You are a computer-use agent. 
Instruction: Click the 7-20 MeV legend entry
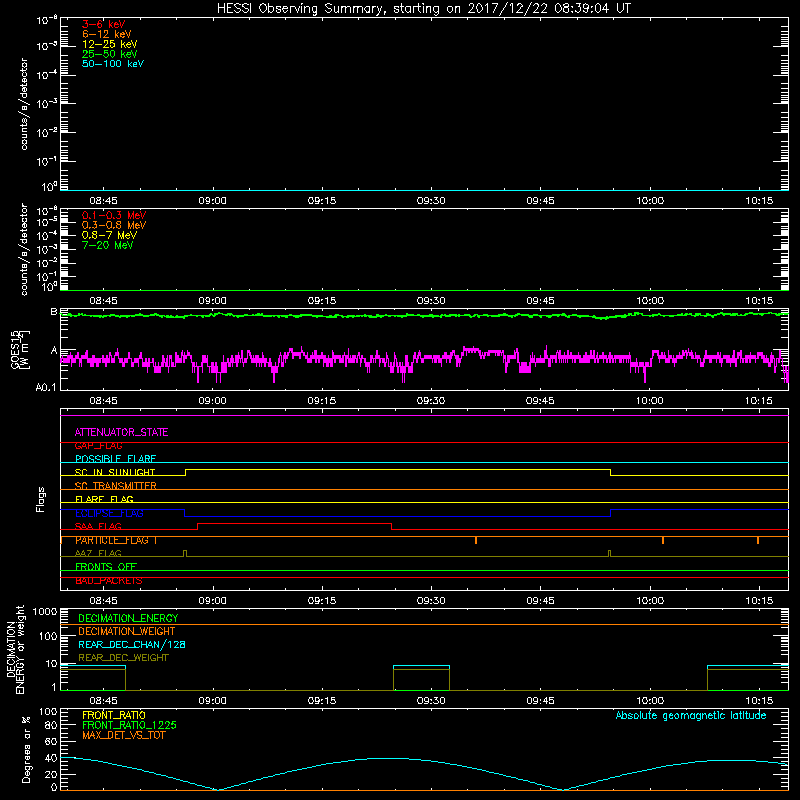(108, 245)
